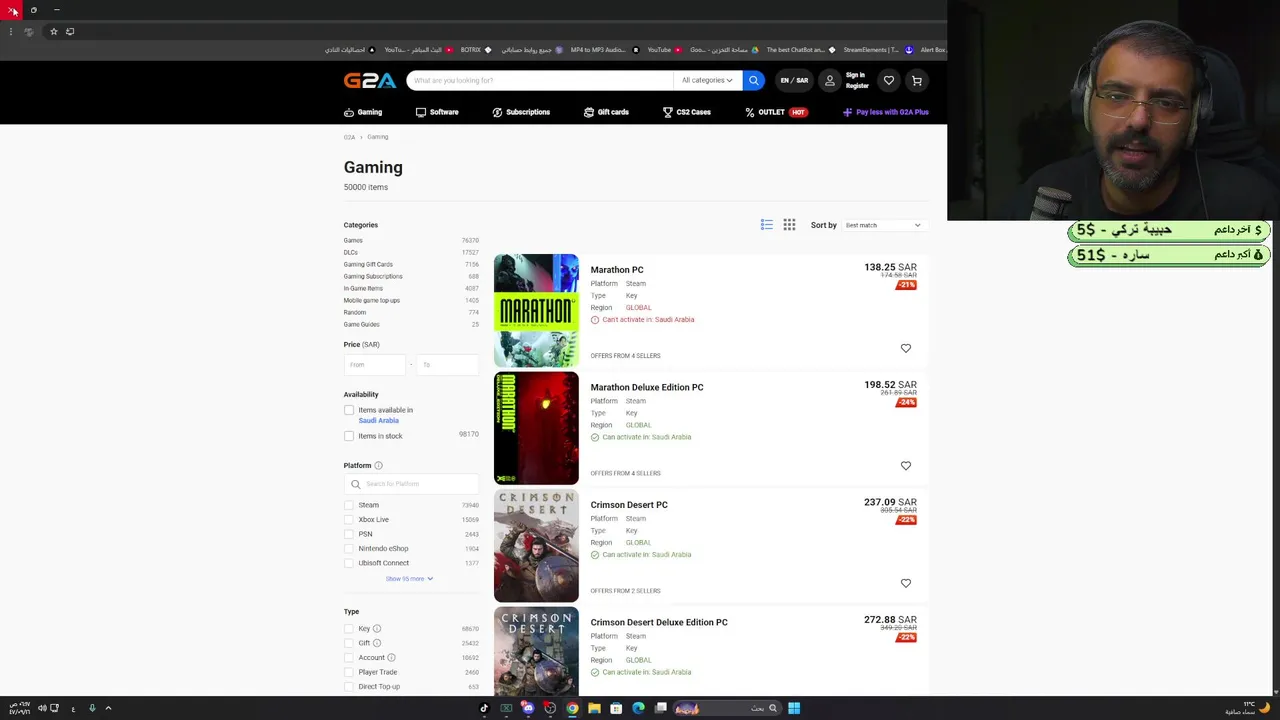Filter by Gaming Gift Cards category
The height and width of the screenshot is (720, 1280).
coord(368,264)
